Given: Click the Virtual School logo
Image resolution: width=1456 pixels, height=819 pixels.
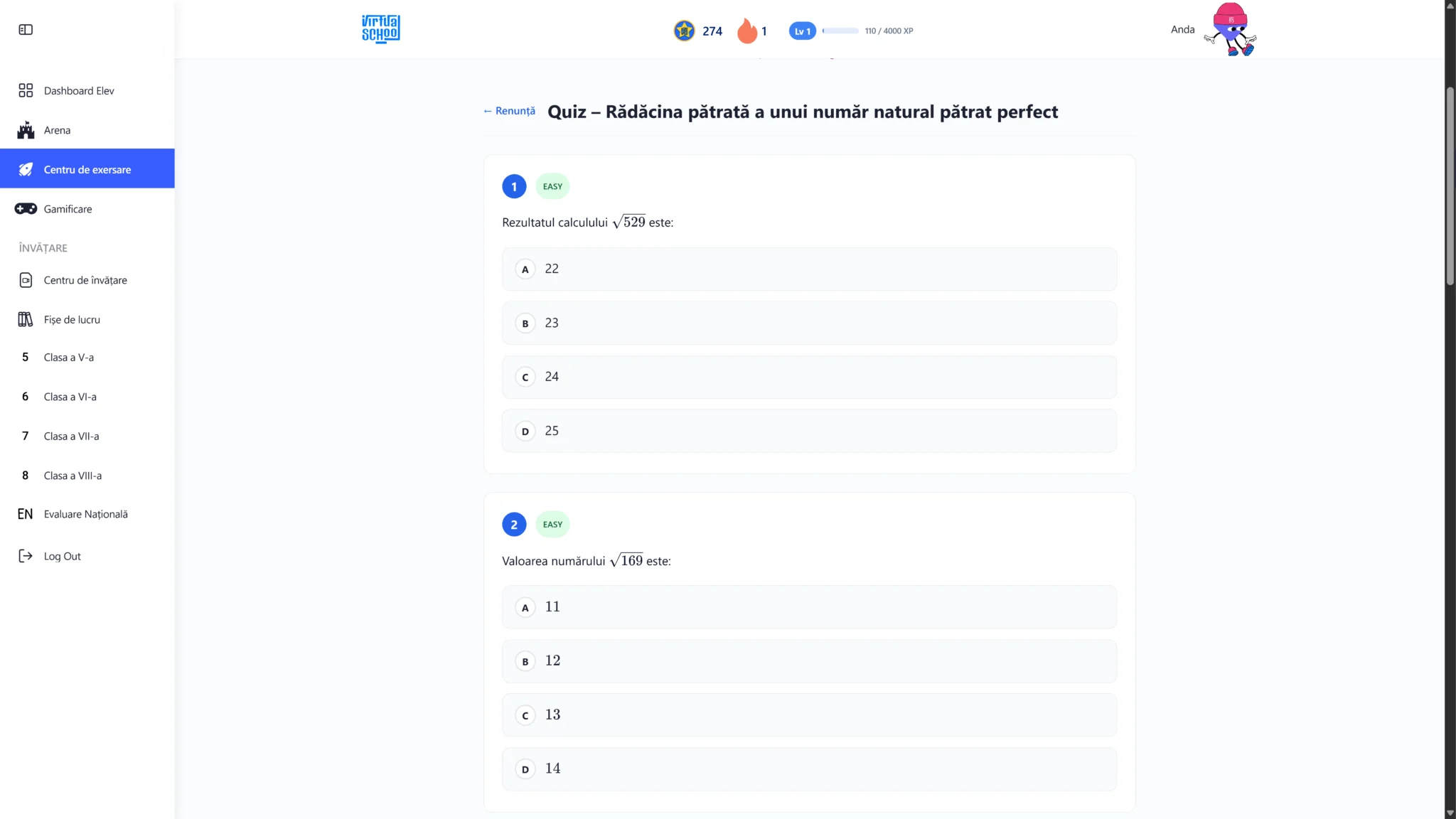Looking at the screenshot, I should 380,29.
